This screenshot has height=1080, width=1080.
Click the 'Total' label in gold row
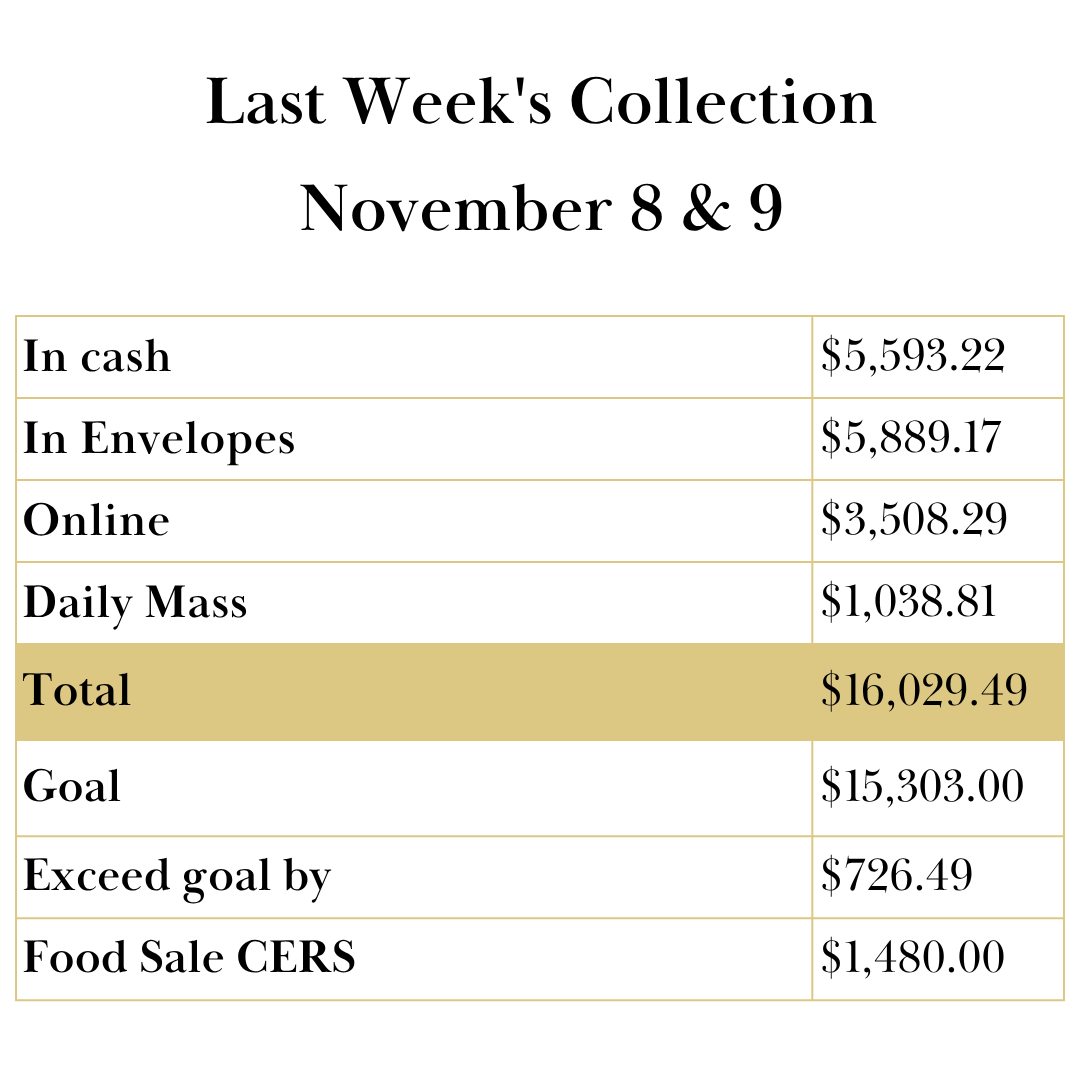[77, 691]
